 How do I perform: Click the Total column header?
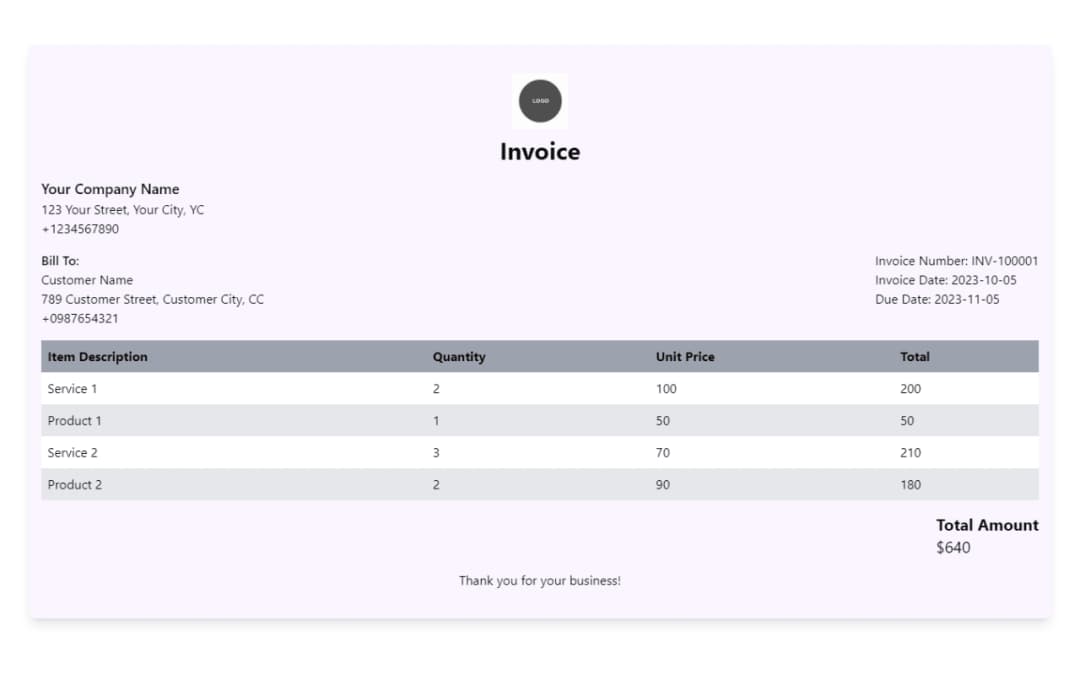click(914, 356)
